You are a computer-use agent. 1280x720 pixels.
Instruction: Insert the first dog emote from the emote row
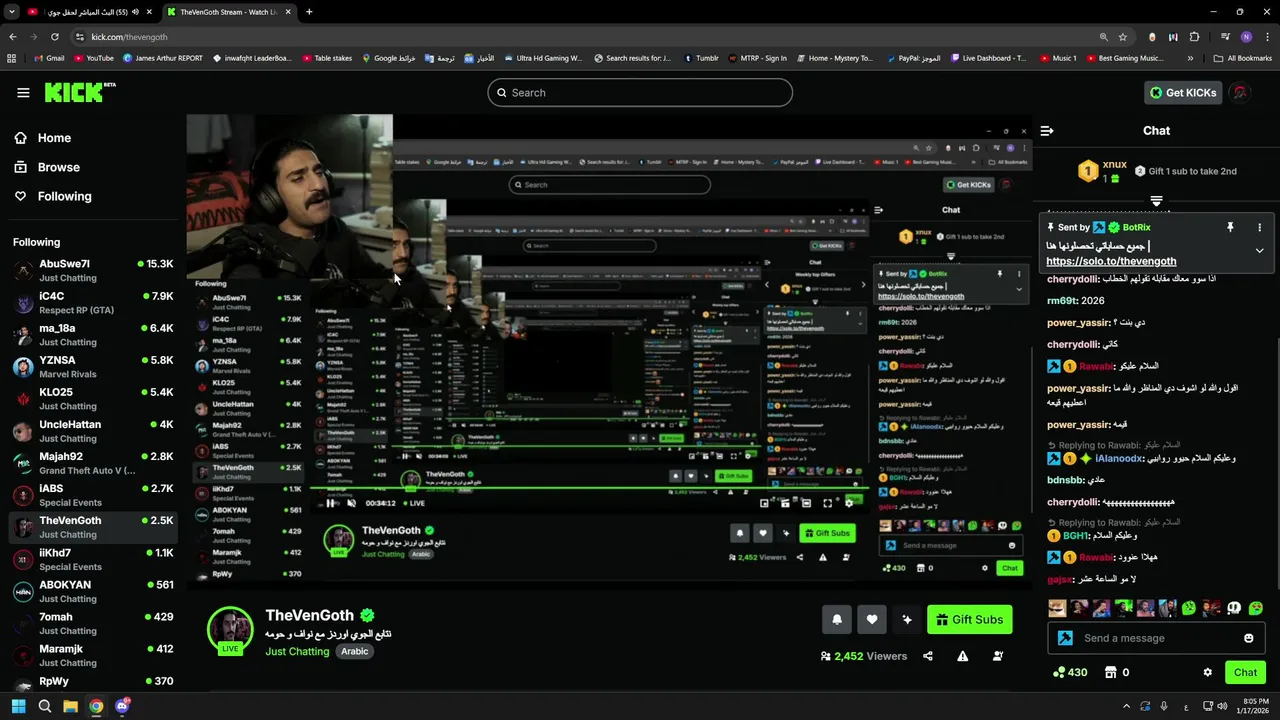pyautogui.click(x=1057, y=608)
